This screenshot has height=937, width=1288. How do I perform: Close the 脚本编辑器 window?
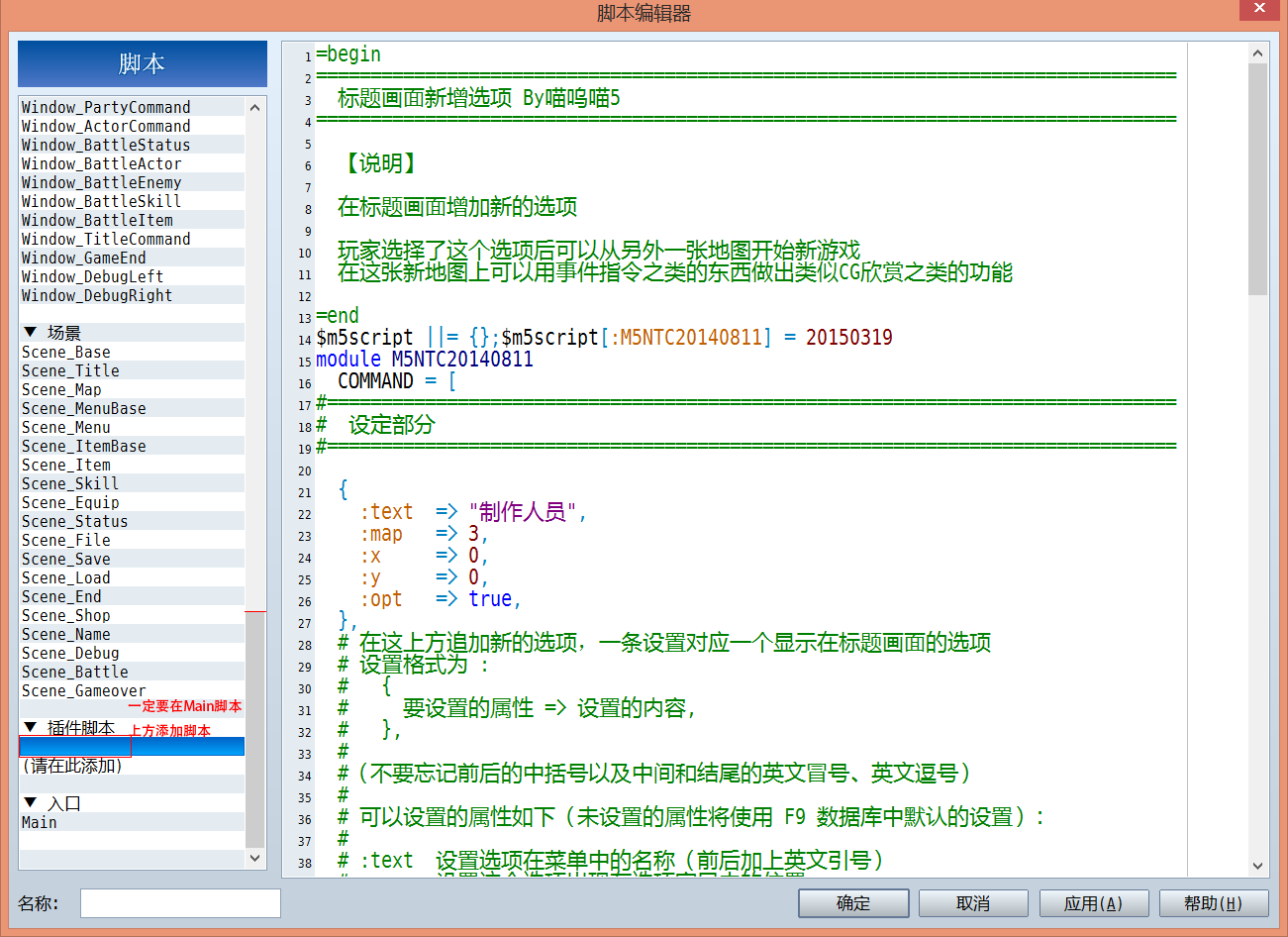click(x=1259, y=9)
